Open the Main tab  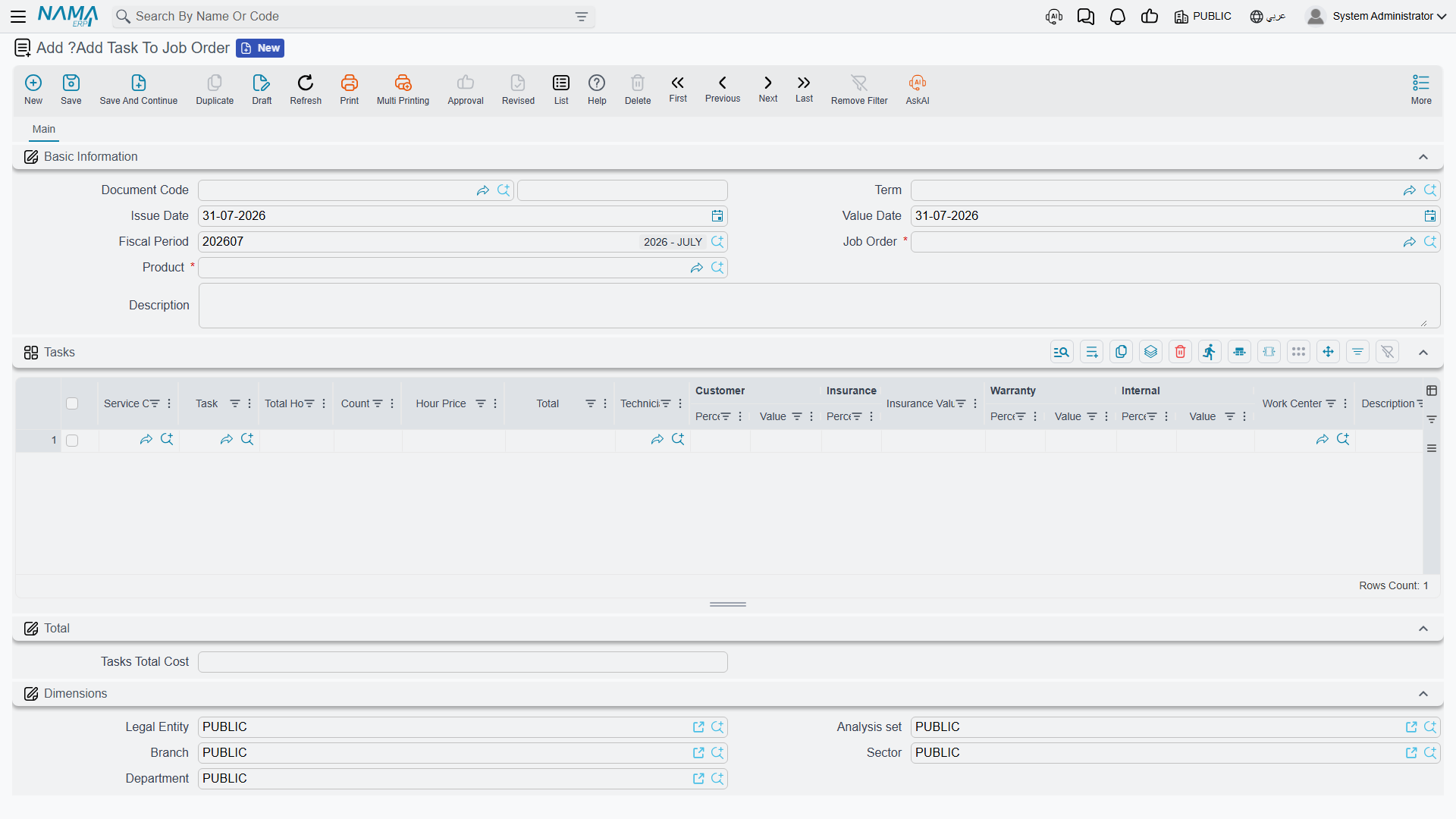[44, 130]
